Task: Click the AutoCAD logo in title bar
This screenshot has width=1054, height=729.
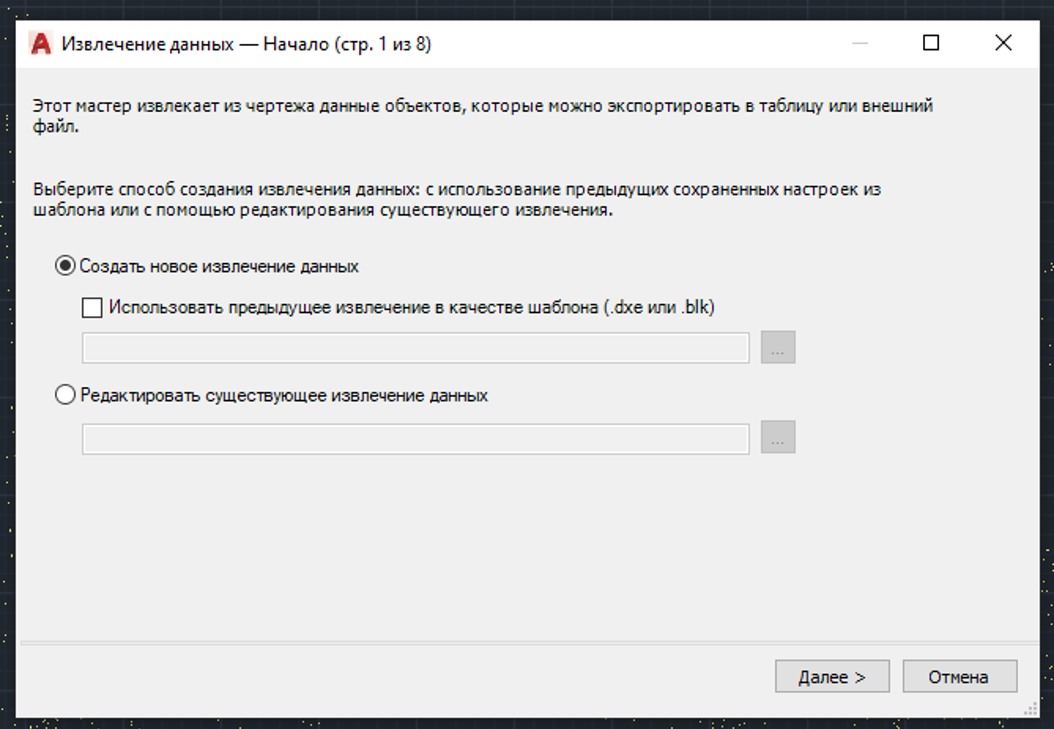Action: click(x=41, y=44)
